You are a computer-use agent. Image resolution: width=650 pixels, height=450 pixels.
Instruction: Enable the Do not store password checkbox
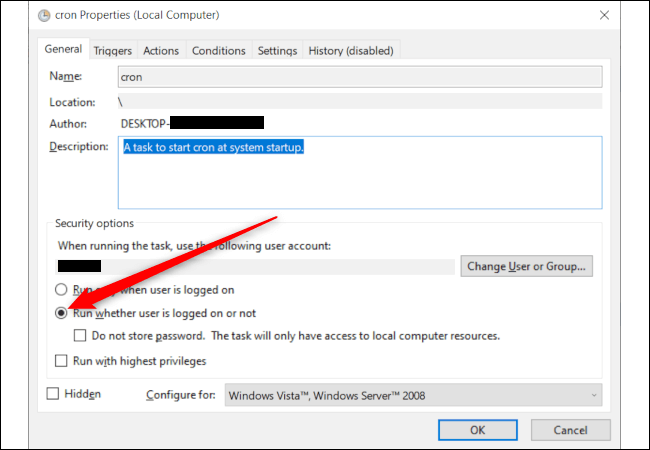pos(82,336)
